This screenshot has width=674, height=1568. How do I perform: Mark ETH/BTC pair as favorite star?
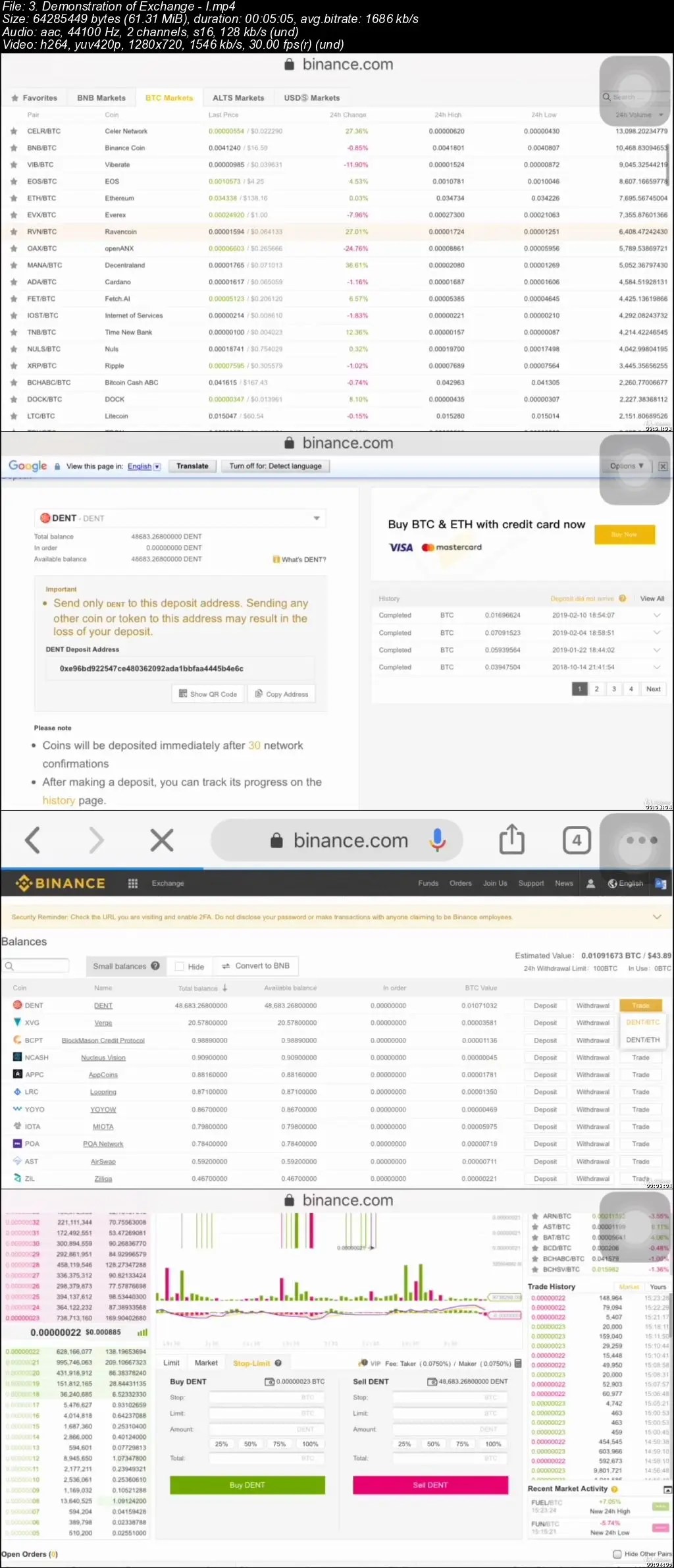point(14,198)
